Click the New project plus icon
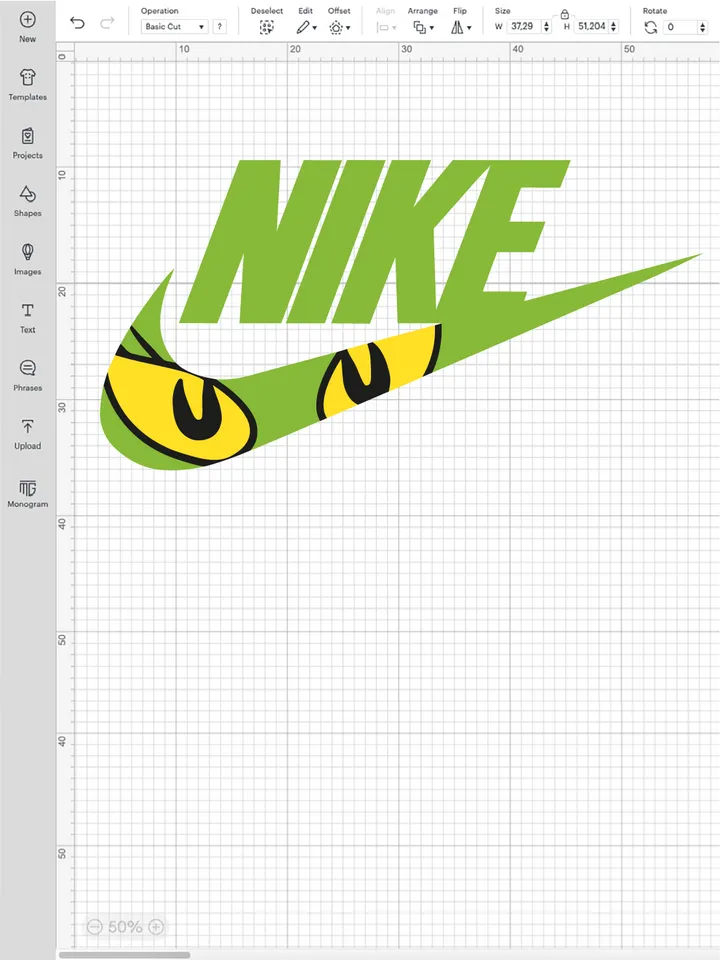Screen dimensions: 720x960 28,20
